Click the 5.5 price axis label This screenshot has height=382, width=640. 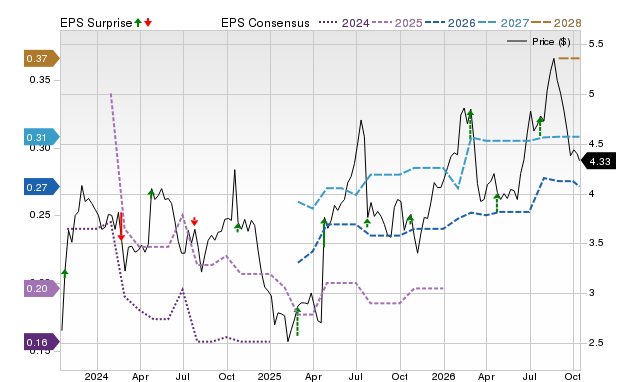click(596, 44)
